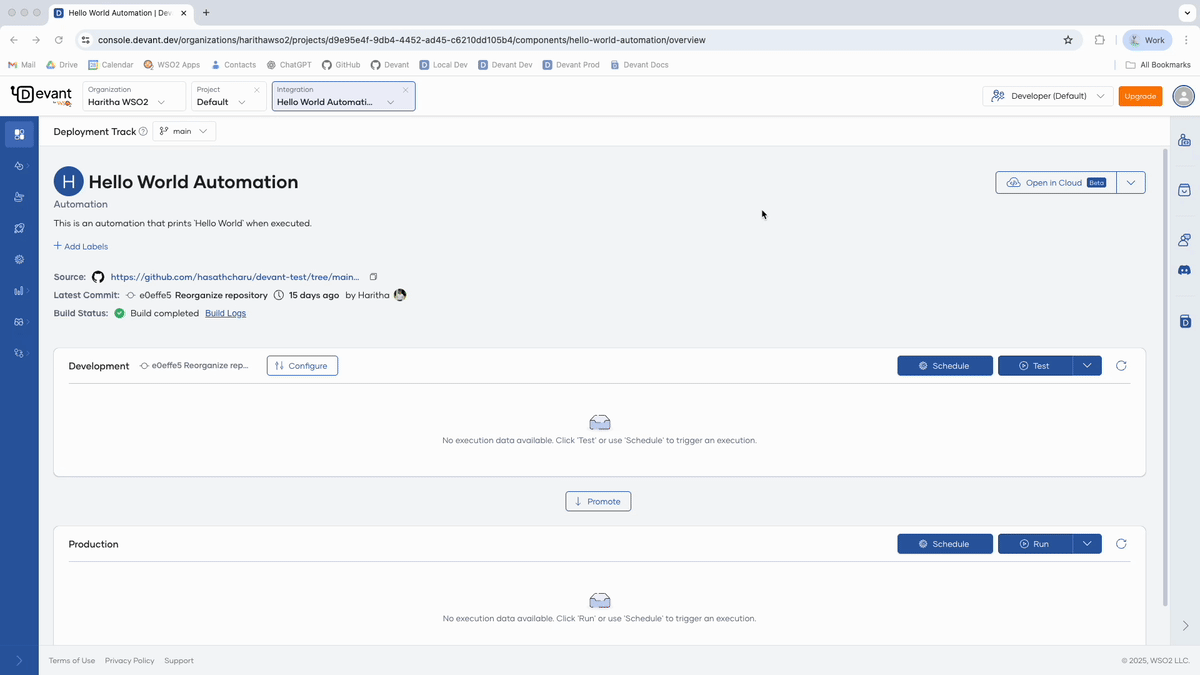Click the user profile avatar
1200x675 pixels.
pyautogui.click(x=1184, y=96)
